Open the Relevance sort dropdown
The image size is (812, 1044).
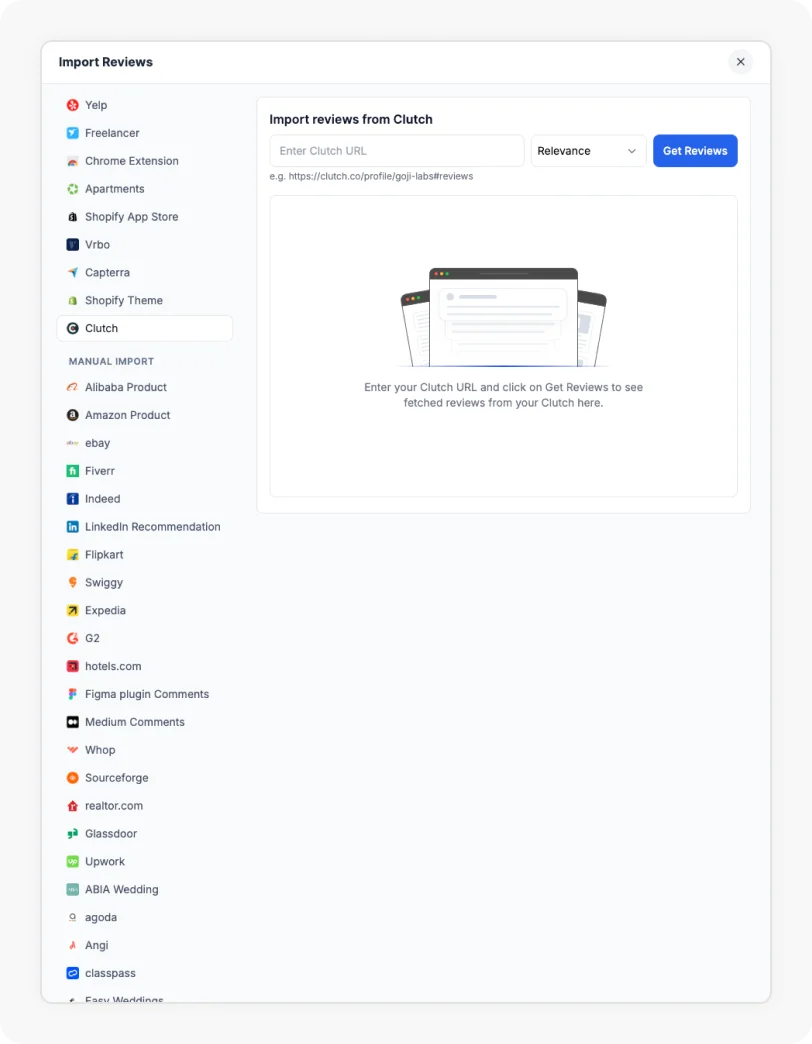point(588,151)
